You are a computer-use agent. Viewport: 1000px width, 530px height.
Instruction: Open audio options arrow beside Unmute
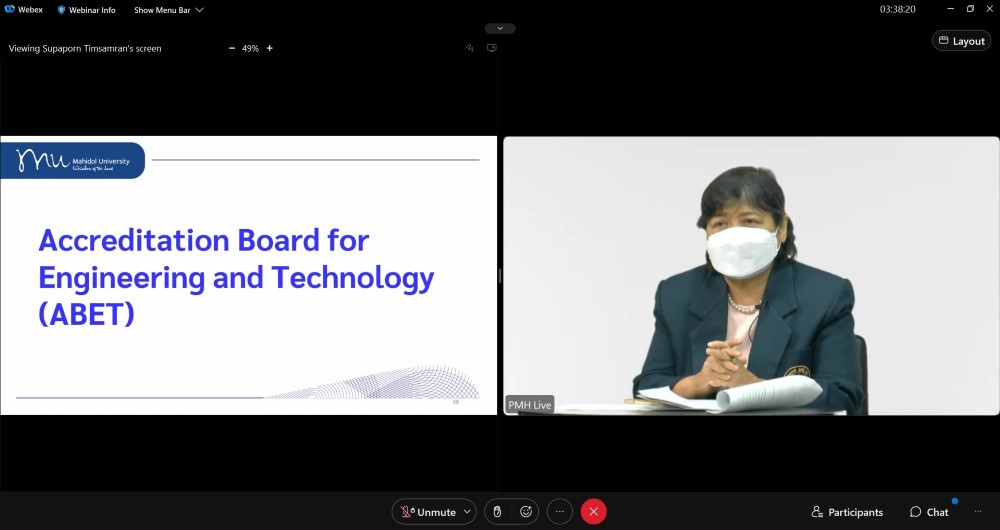tap(467, 512)
